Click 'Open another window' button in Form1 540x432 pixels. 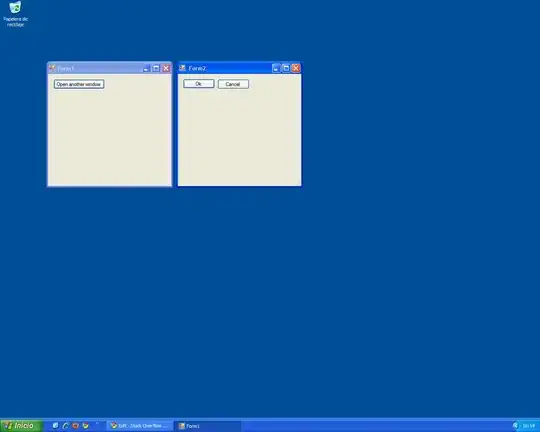[x=79, y=84]
